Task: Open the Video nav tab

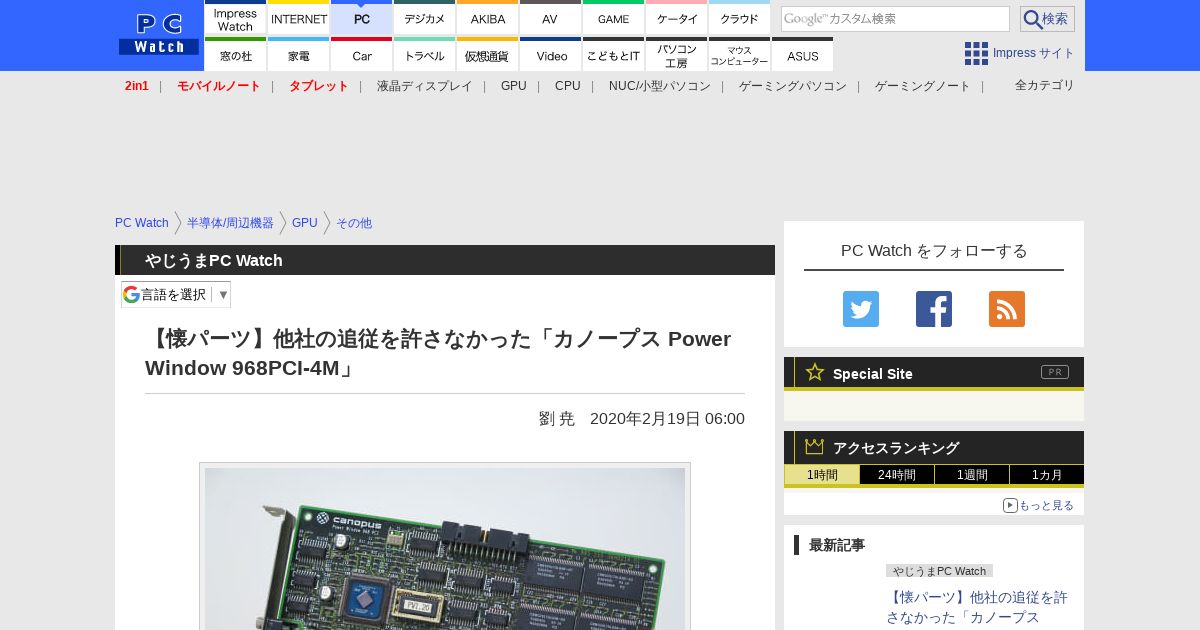Action: tap(551, 55)
